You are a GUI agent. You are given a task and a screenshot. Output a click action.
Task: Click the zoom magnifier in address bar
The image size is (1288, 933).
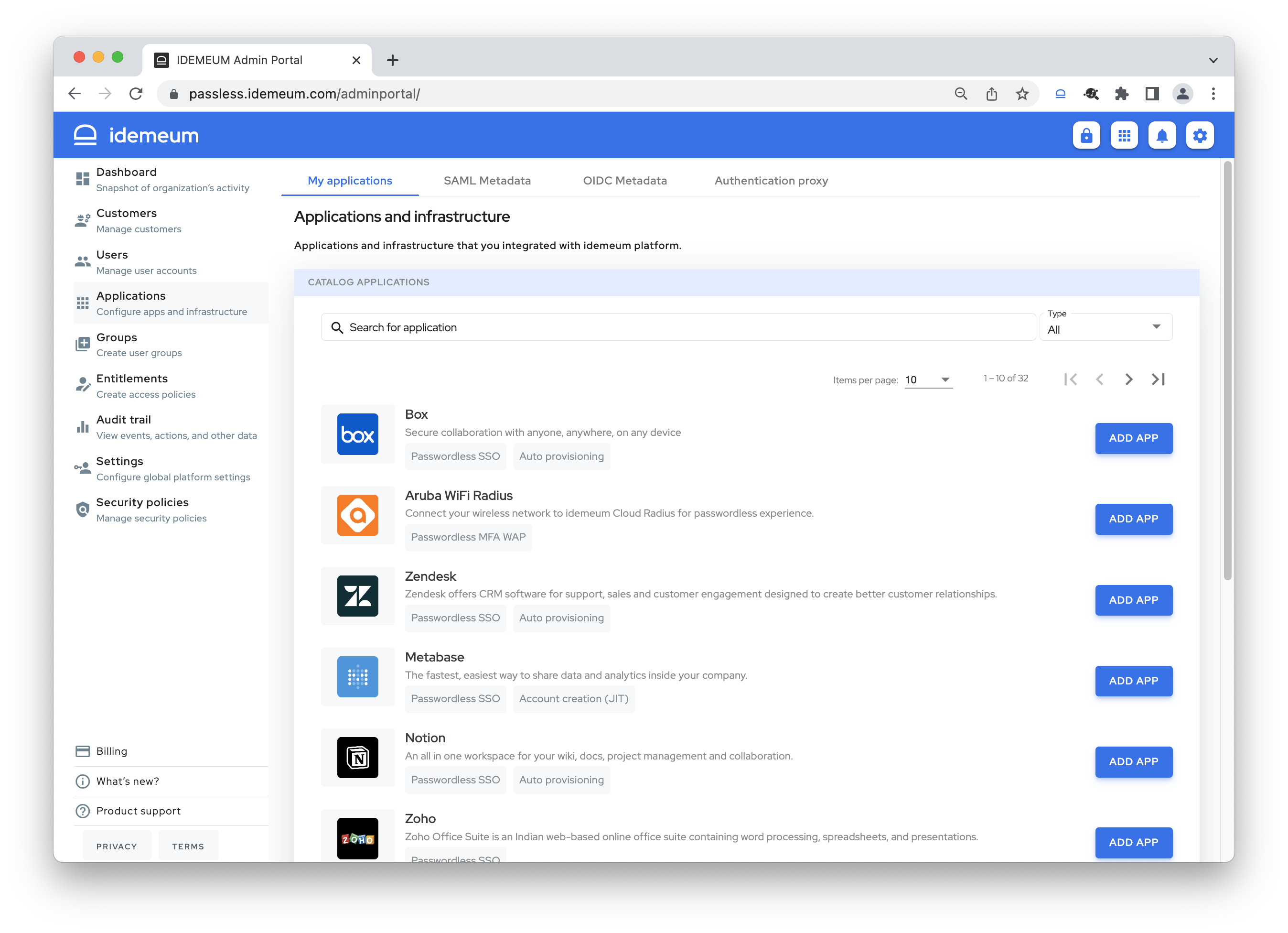[961, 94]
